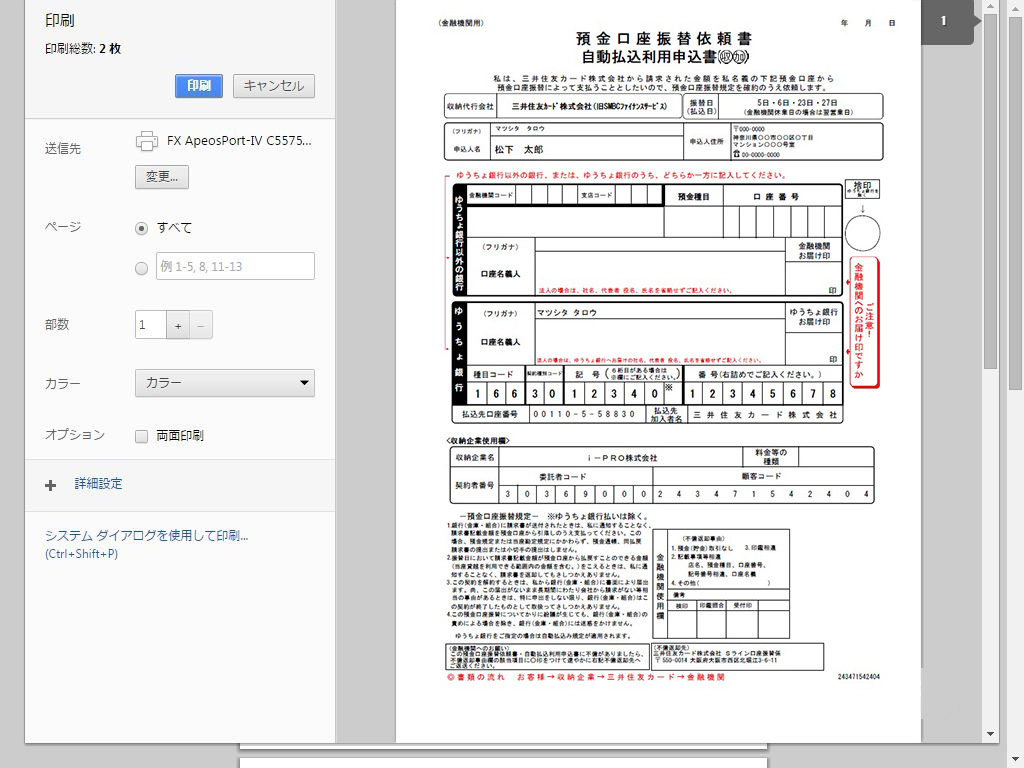Viewport: 1024px width, 768px height.
Task: Click the 部数 copies number field
Action: pos(150,325)
